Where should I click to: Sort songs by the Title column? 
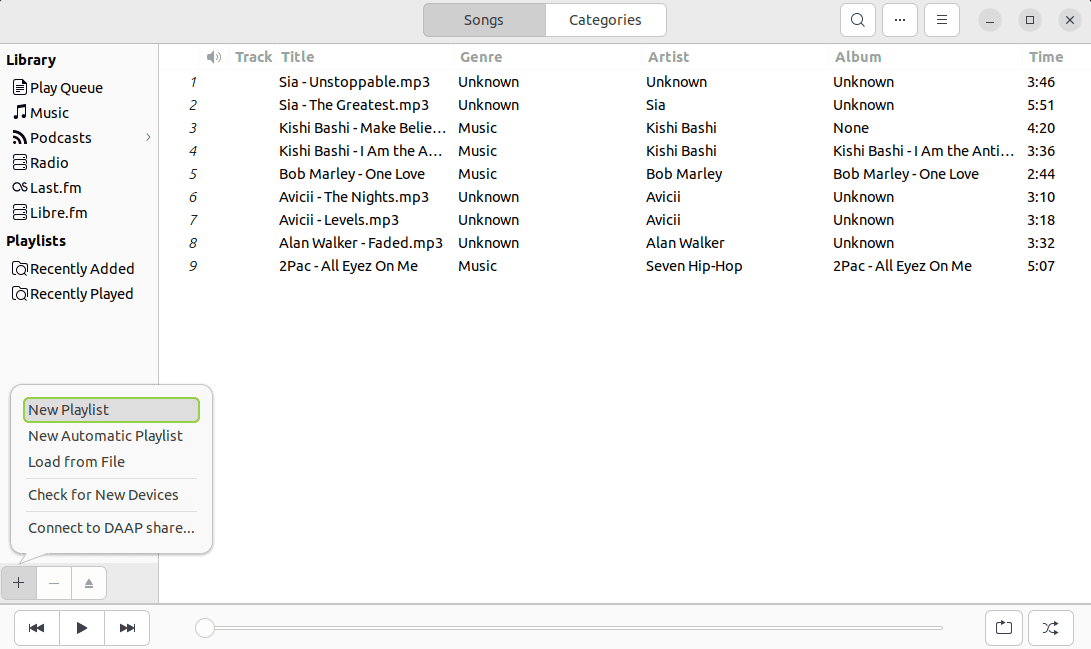[297, 56]
